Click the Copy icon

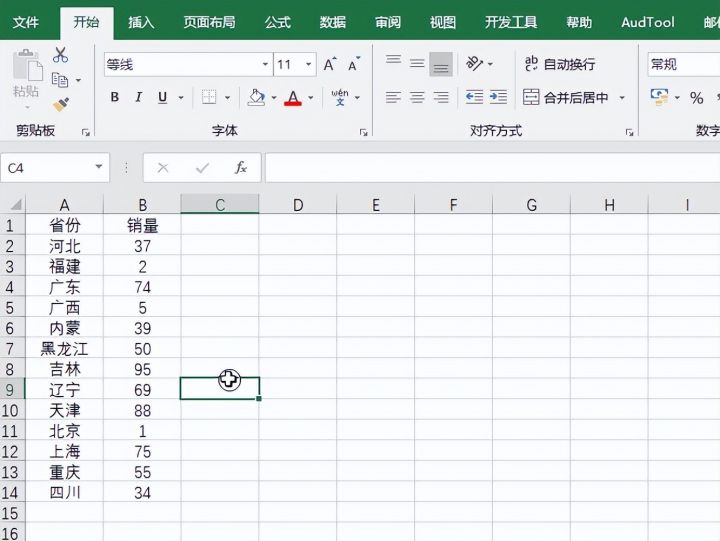60,80
